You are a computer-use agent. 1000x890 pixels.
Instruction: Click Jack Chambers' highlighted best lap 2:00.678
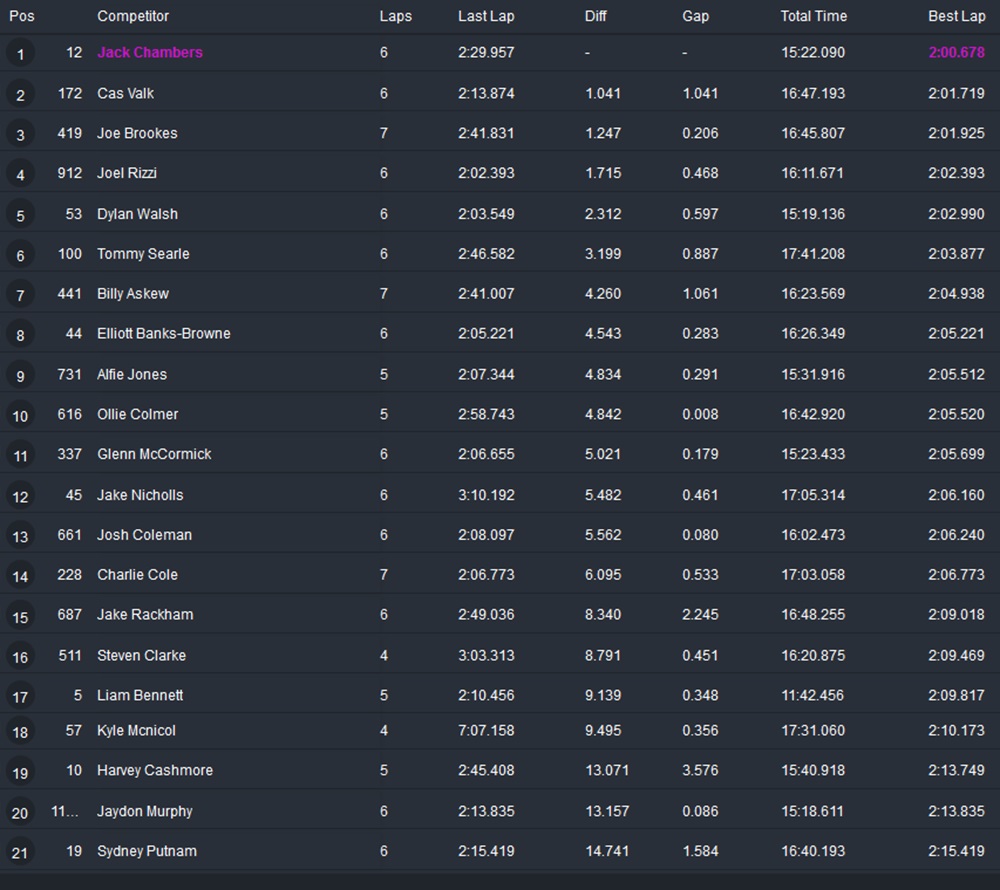[956, 52]
